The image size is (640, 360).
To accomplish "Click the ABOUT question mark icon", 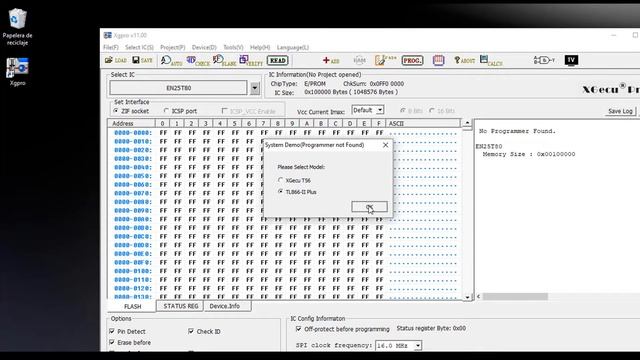I will coord(464,60).
